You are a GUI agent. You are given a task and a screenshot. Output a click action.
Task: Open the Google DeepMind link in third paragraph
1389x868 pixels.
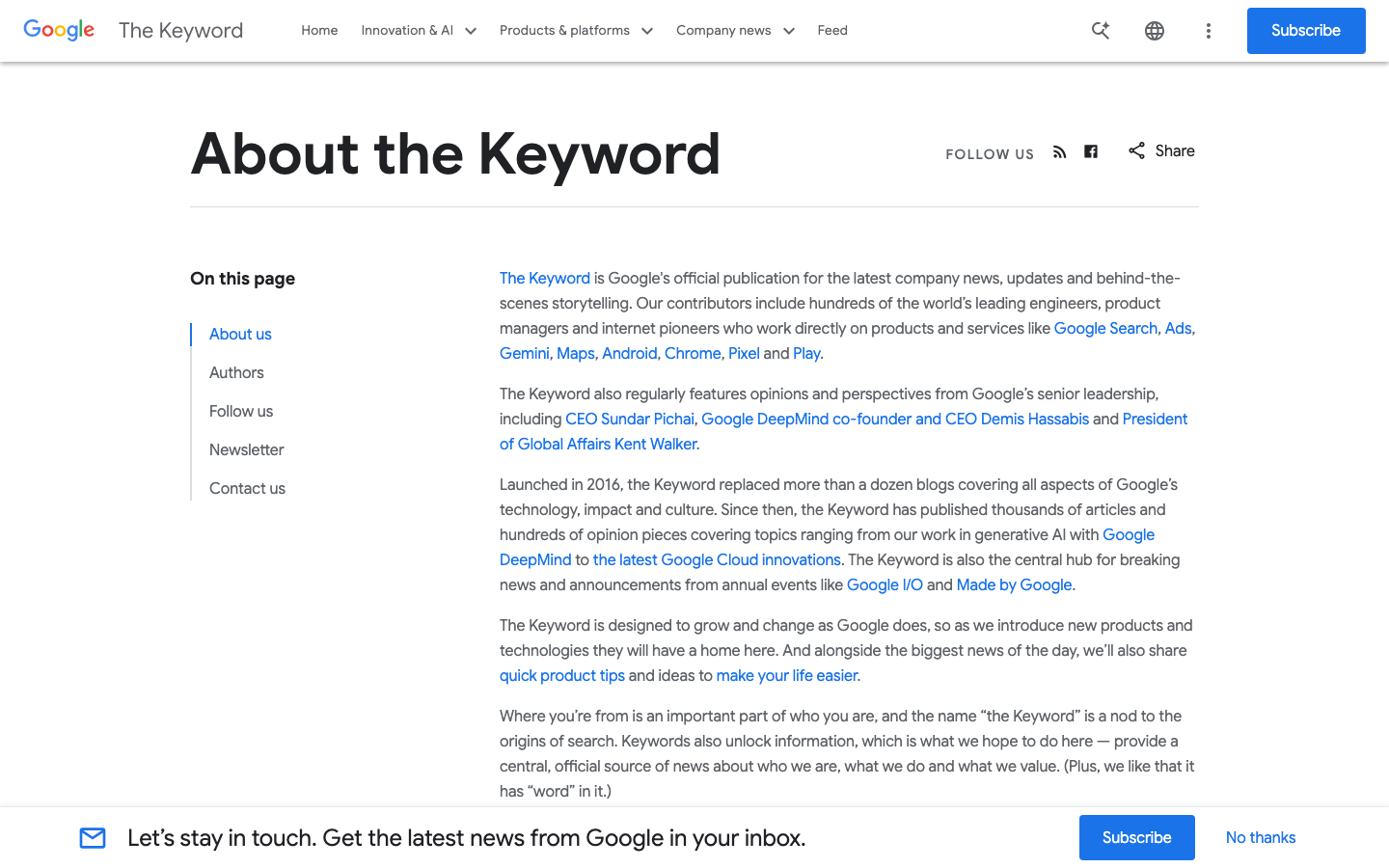(x=535, y=559)
